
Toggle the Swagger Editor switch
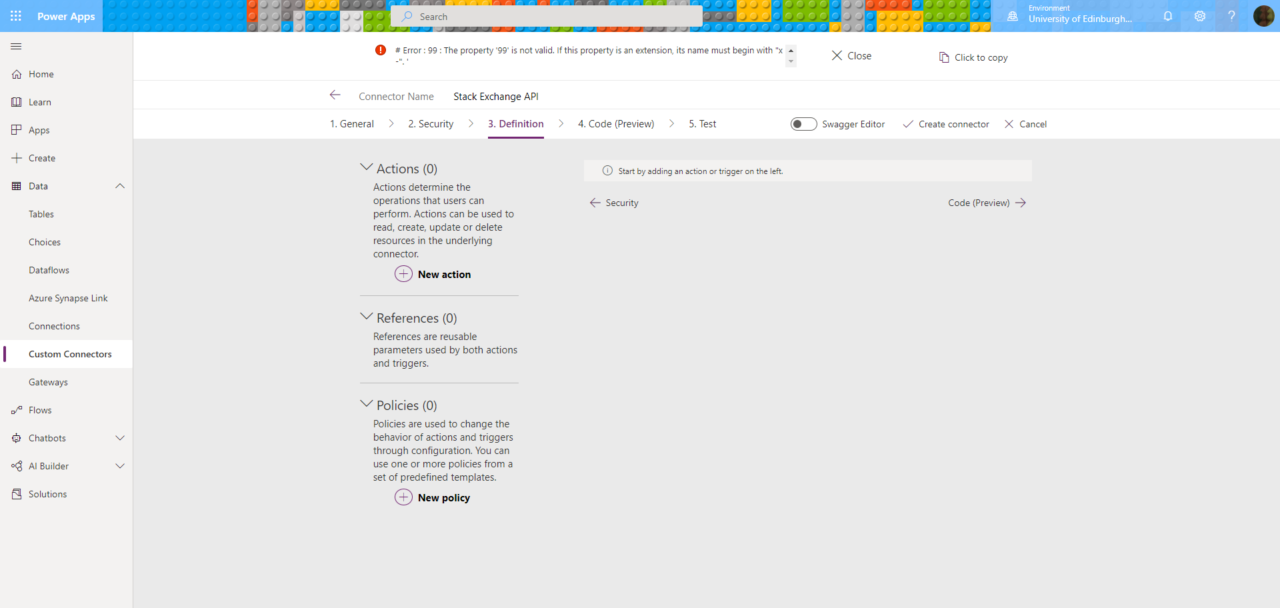tap(803, 124)
